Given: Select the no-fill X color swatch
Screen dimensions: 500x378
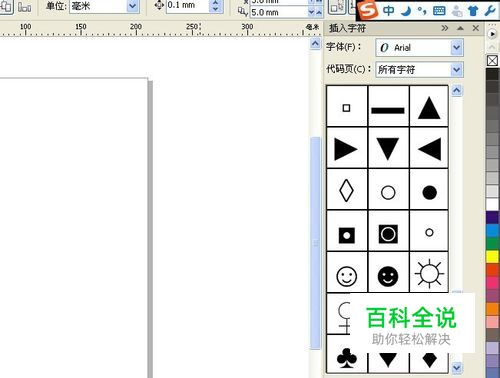Looking at the screenshot, I should (492, 60).
